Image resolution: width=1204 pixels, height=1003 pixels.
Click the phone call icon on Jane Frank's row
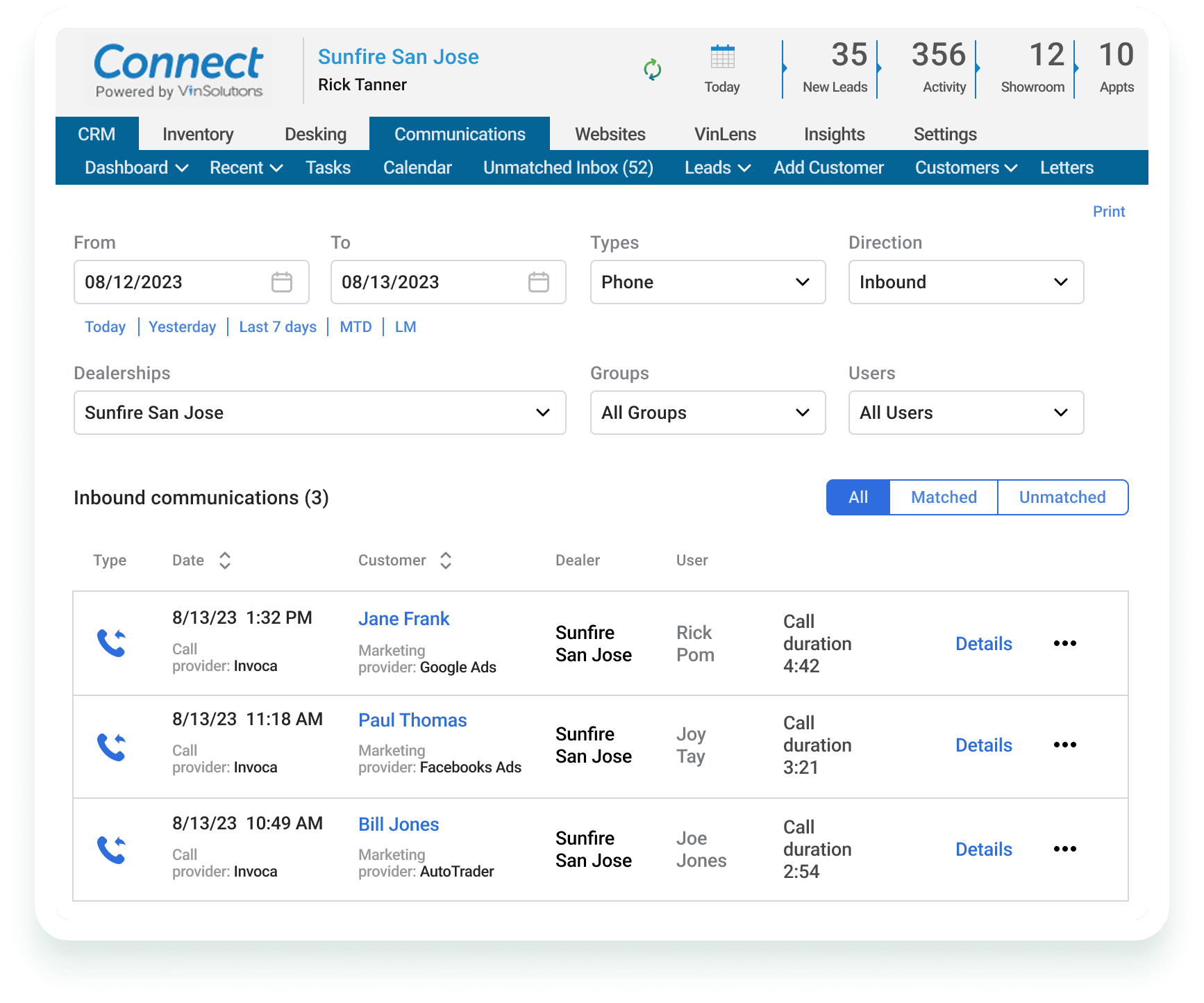click(112, 643)
